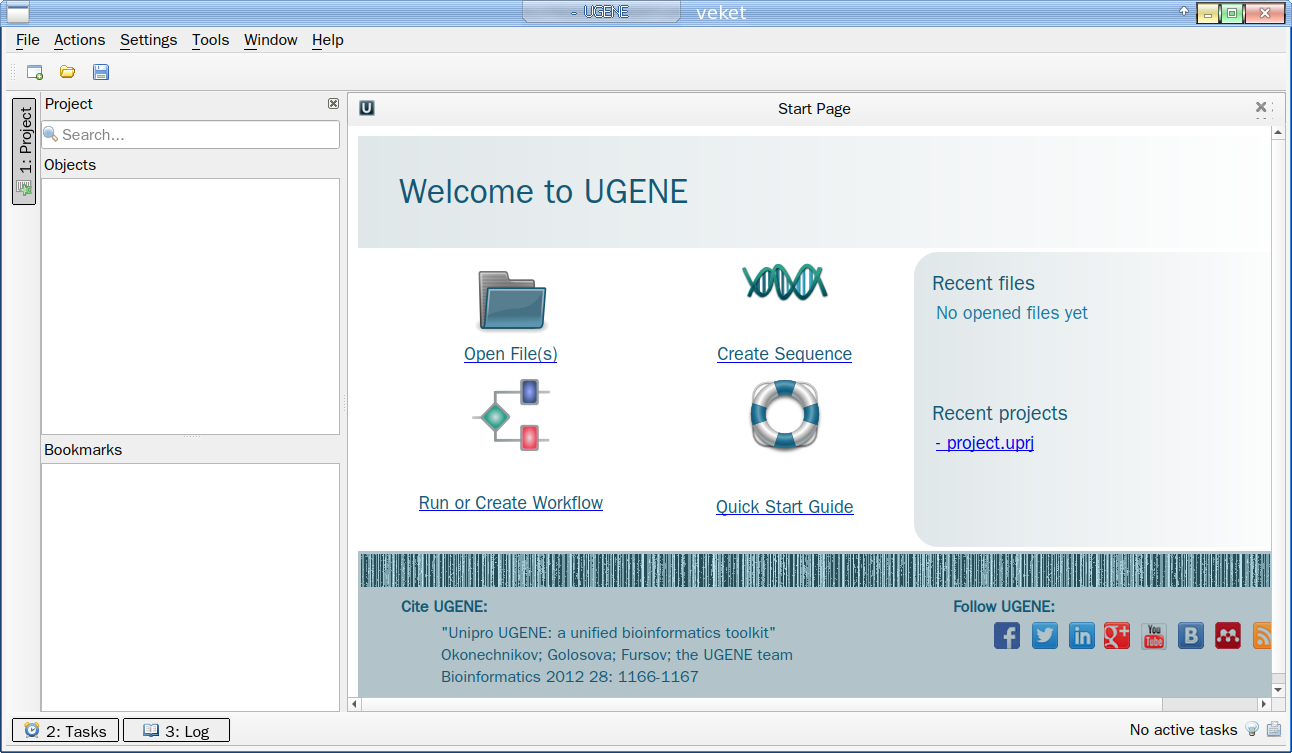Open the recent project.uprj link
Image resolution: width=1292 pixels, height=753 pixels.
pyautogui.click(x=985, y=443)
